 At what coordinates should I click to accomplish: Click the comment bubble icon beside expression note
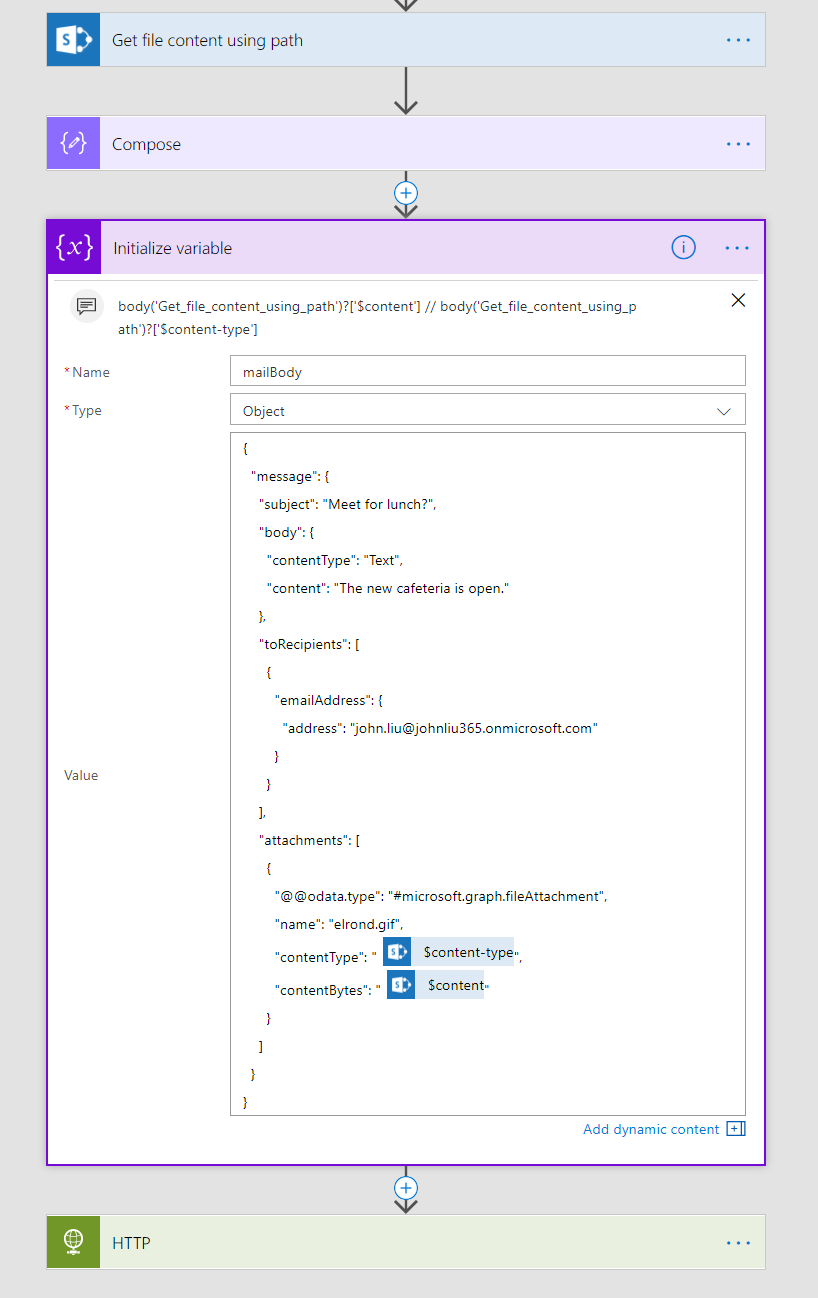tap(87, 305)
